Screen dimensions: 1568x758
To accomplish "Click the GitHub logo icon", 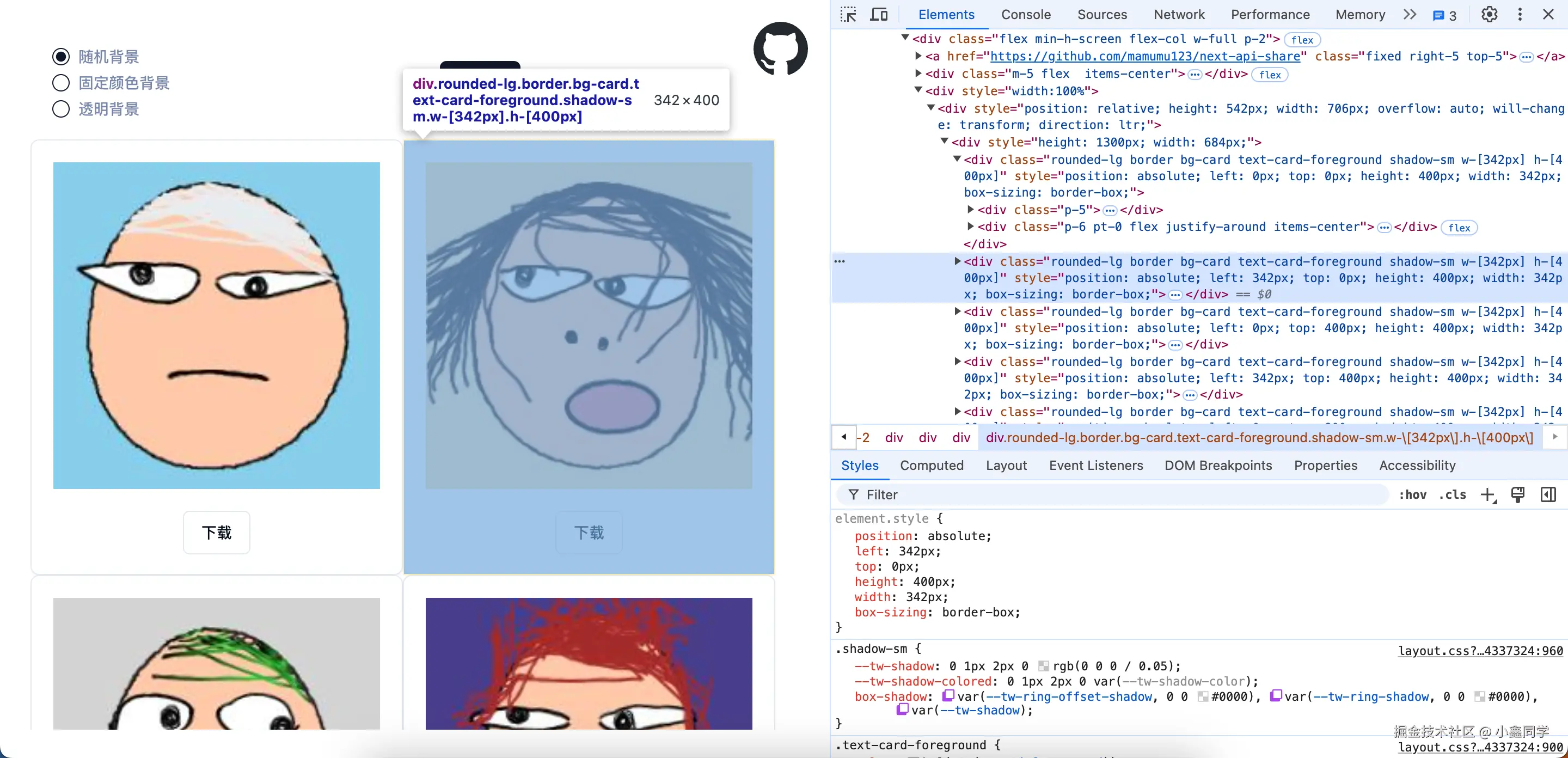I will 780,48.
